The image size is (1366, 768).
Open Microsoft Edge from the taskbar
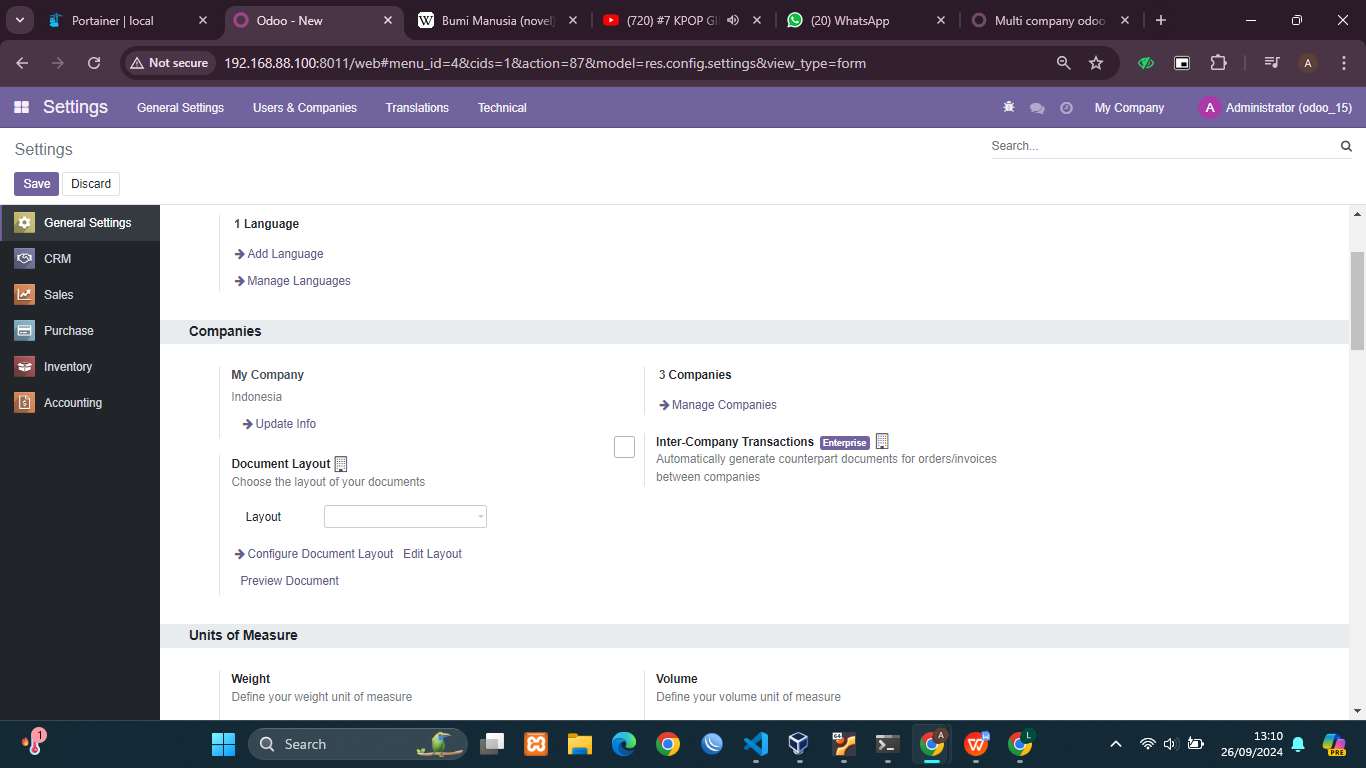623,744
